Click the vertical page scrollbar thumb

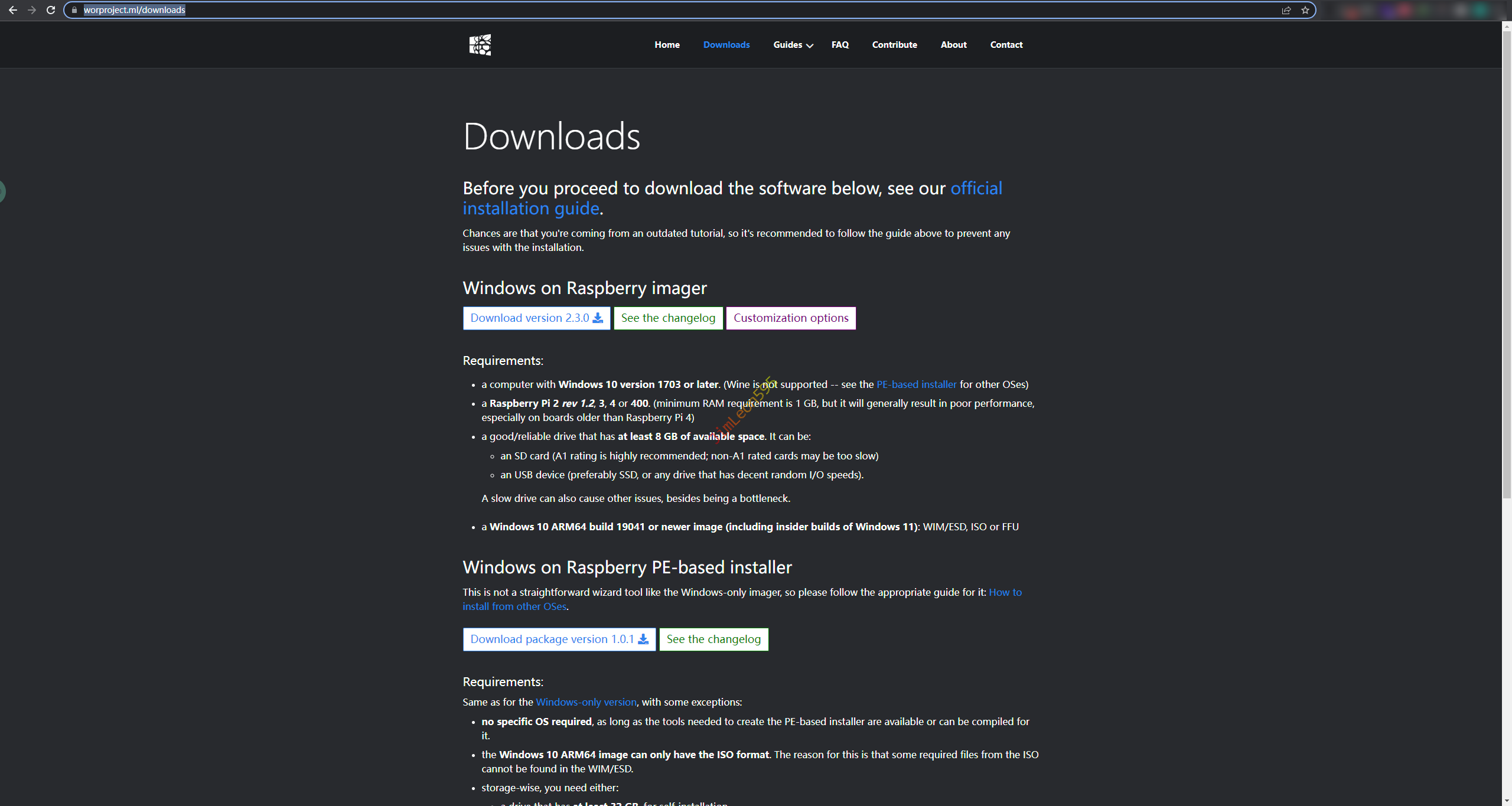(1506, 266)
